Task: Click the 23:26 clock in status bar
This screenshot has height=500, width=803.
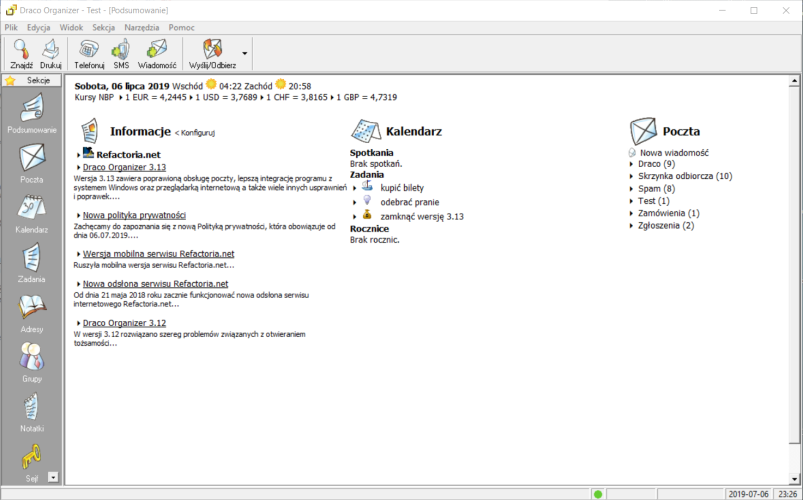Action: tap(787, 494)
